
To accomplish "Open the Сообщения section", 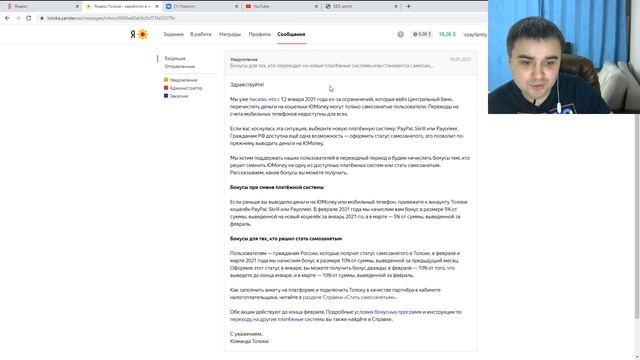I will tap(291, 34).
